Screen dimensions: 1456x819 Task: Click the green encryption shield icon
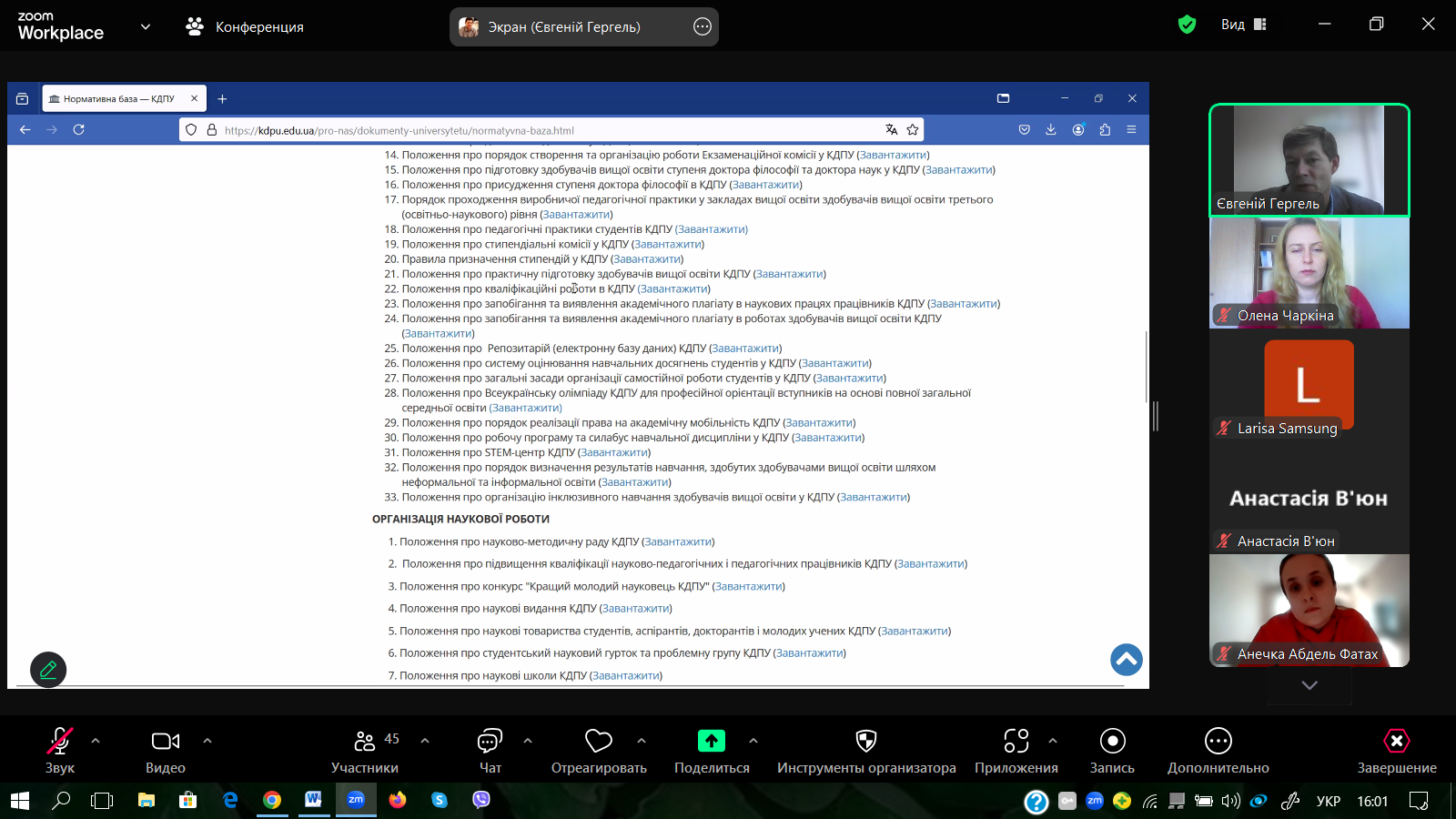[x=1187, y=25]
